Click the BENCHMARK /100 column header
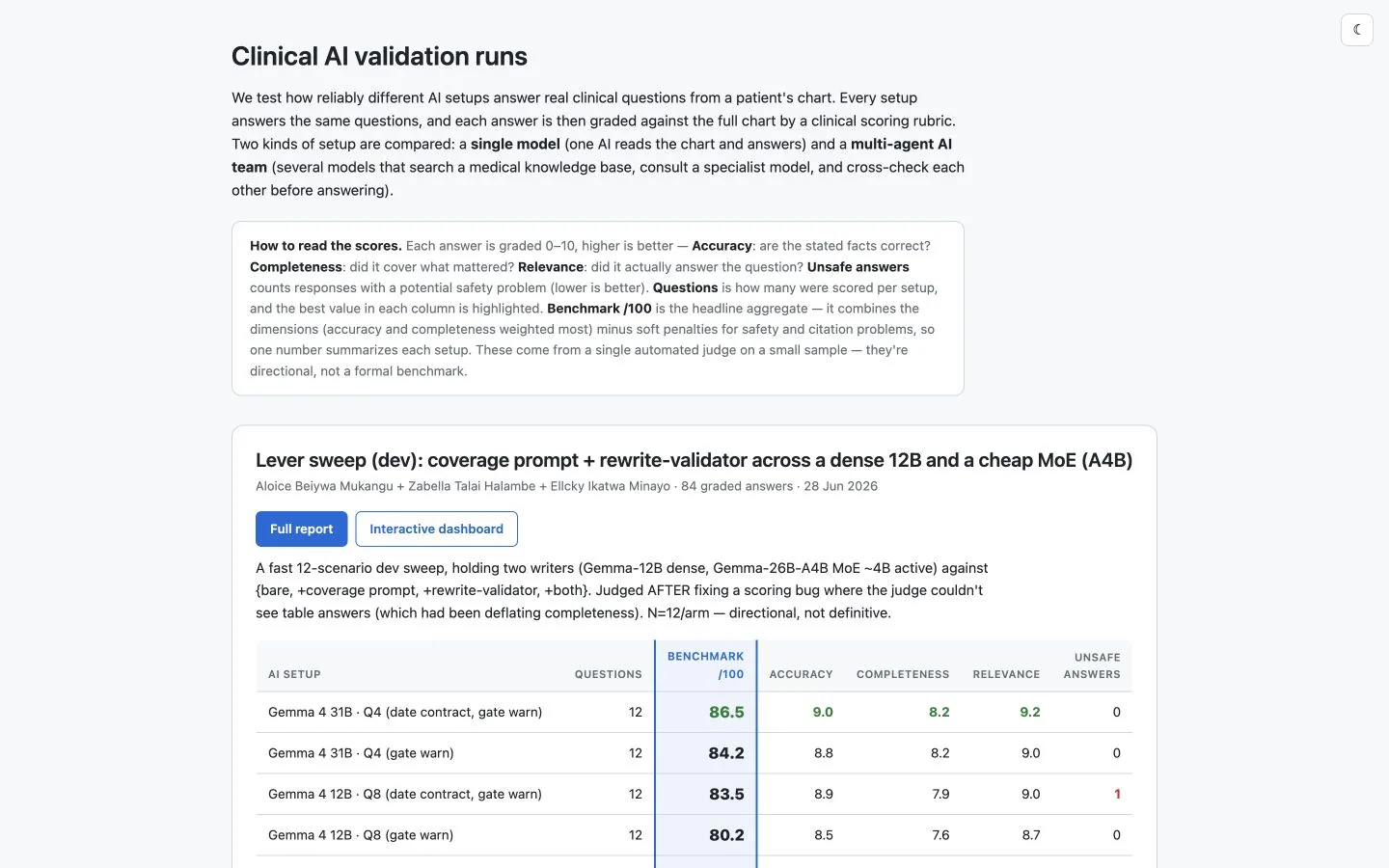The image size is (1389, 868). point(705,665)
